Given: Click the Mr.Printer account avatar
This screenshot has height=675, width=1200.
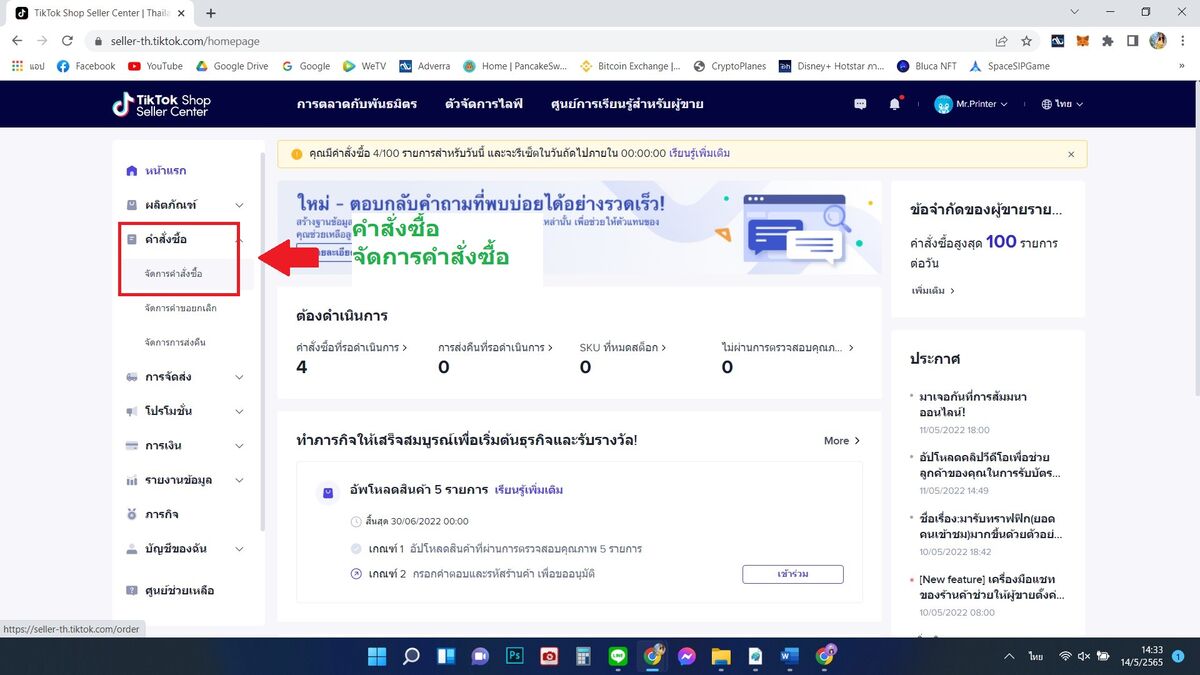Looking at the screenshot, I should 943,104.
